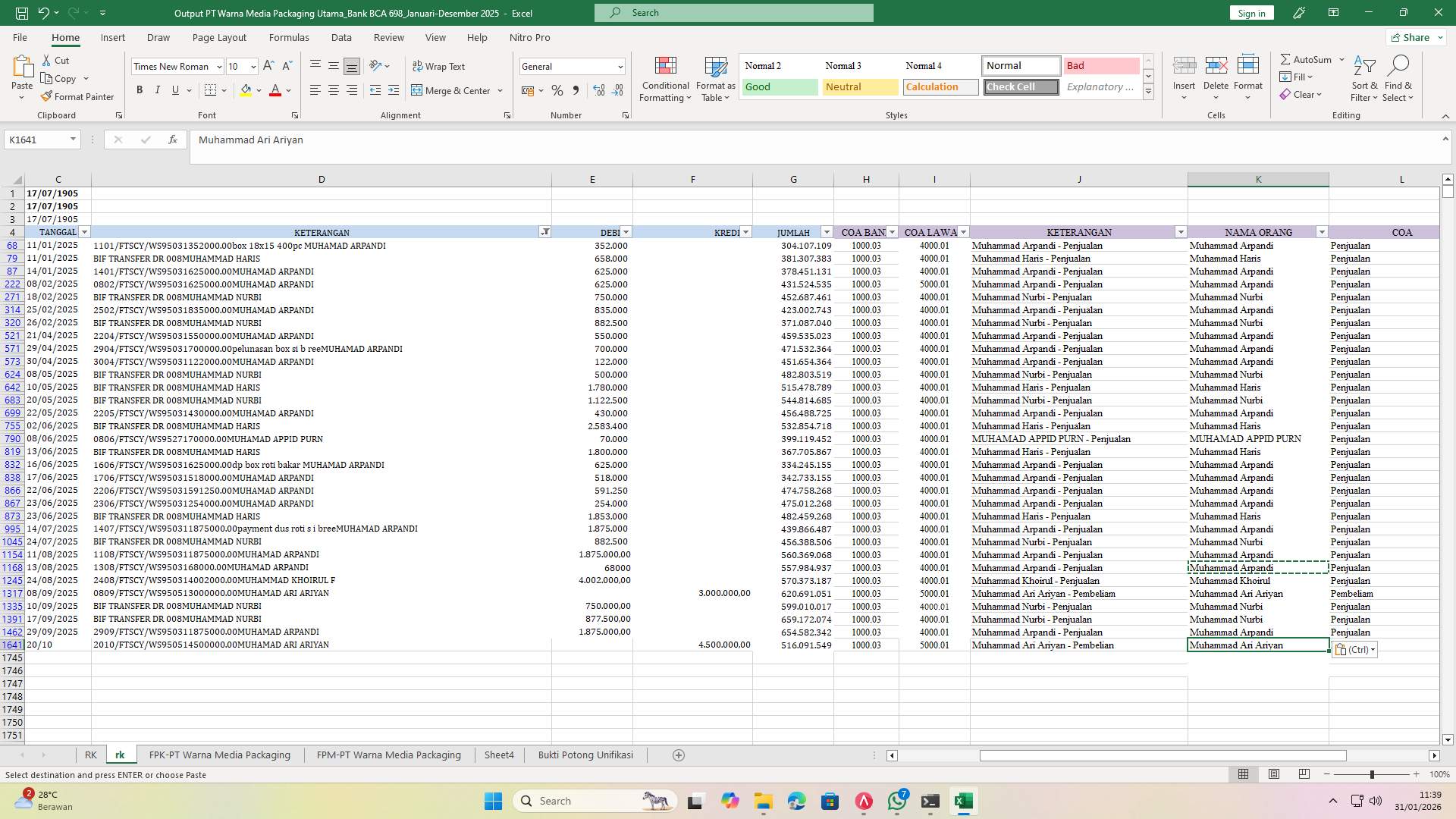Screen dimensions: 1456x819
Task: Open the Number Format dropdown showing General
Action: (x=572, y=66)
